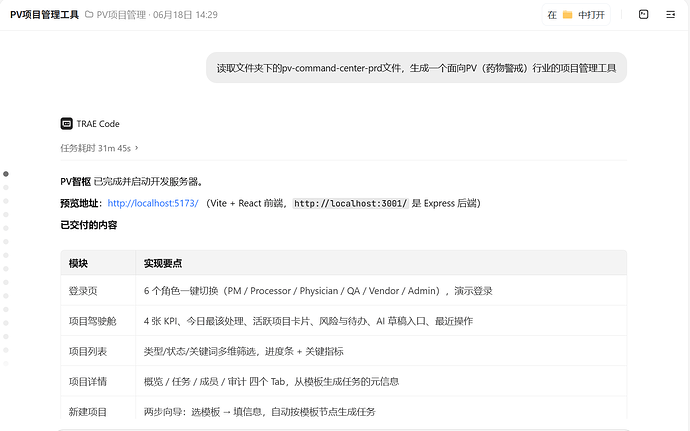The width and height of the screenshot is (690, 431).
Task: Click the http://localhost:3001/ code snippet
Action: 351,203
